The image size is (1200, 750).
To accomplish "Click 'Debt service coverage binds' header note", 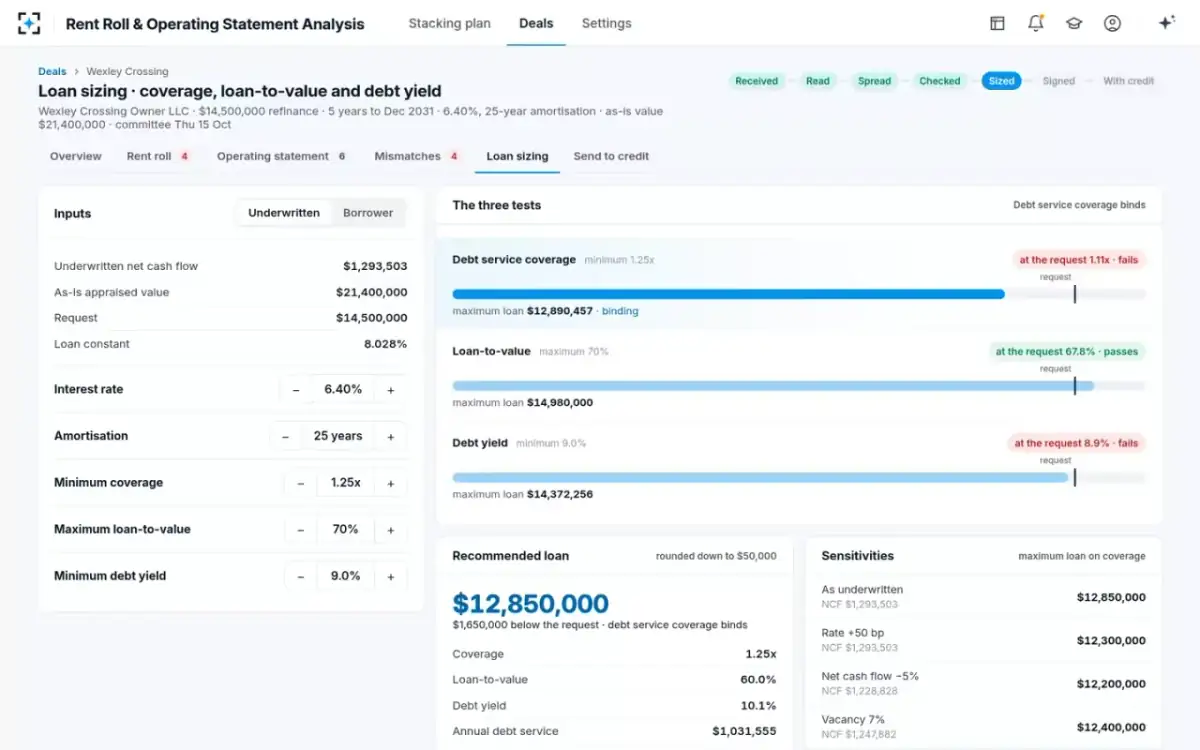I will click(1079, 205).
